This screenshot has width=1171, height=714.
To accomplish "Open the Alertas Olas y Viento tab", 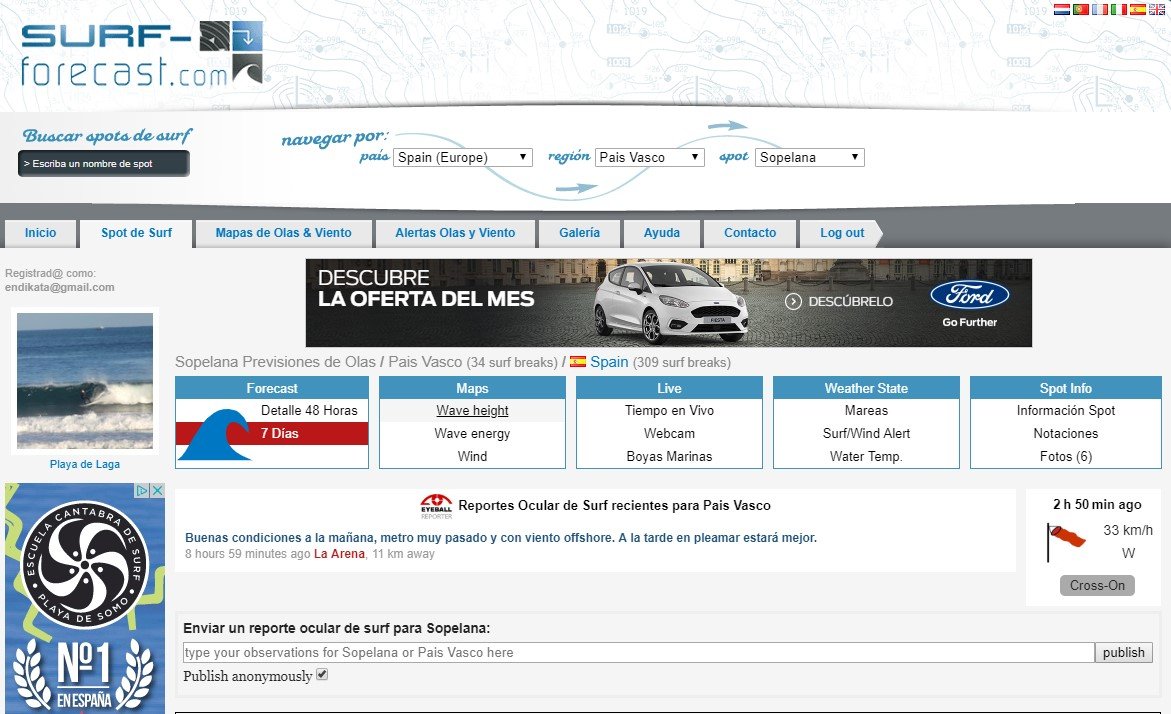I will [x=455, y=233].
